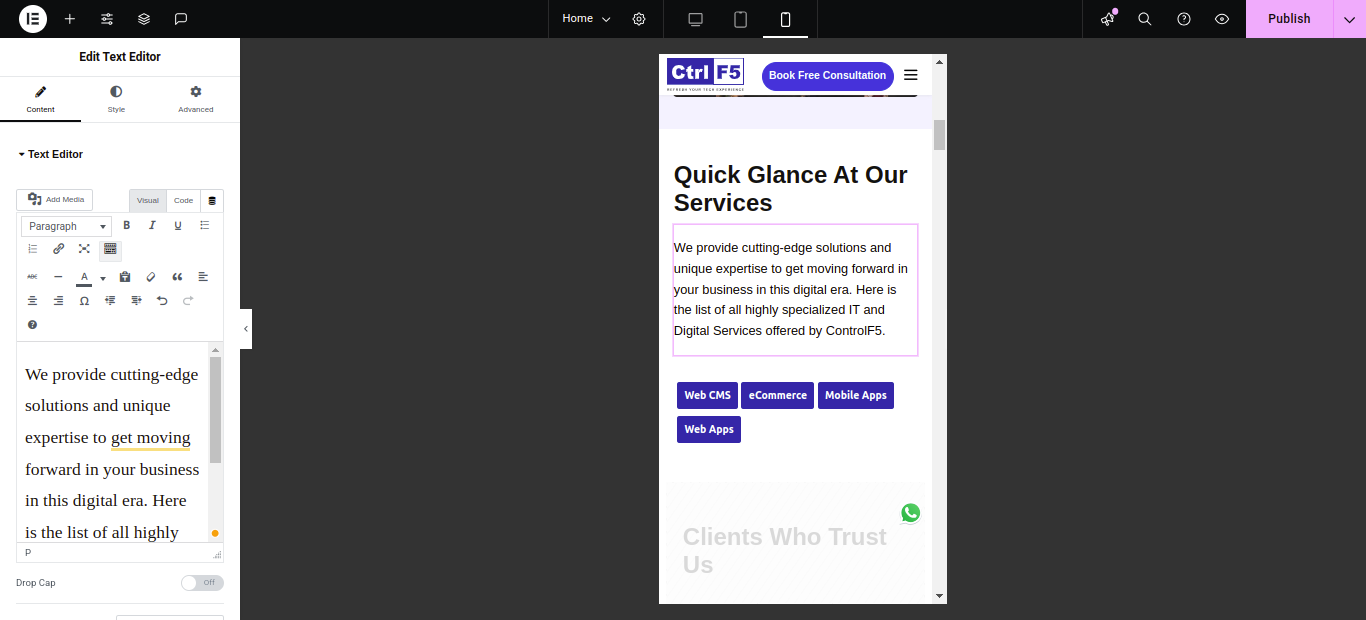Switch to Visual editor tab
This screenshot has width=1366, height=620.
coord(148,201)
